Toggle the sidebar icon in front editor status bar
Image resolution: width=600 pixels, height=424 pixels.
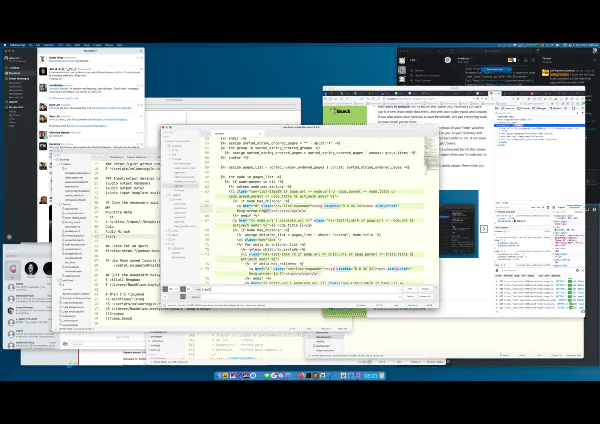click(164, 305)
